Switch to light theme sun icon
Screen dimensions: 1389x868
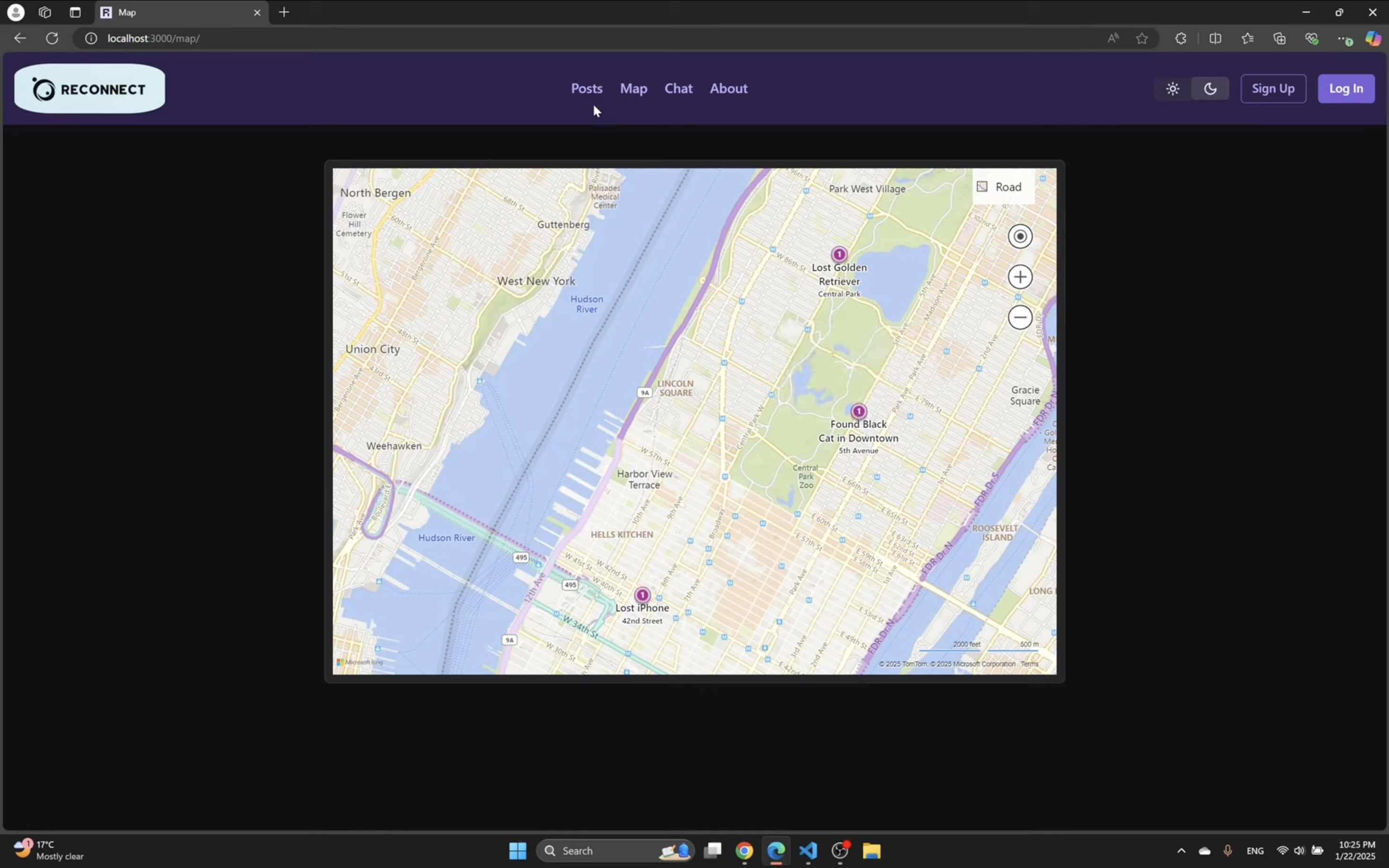click(x=1173, y=89)
